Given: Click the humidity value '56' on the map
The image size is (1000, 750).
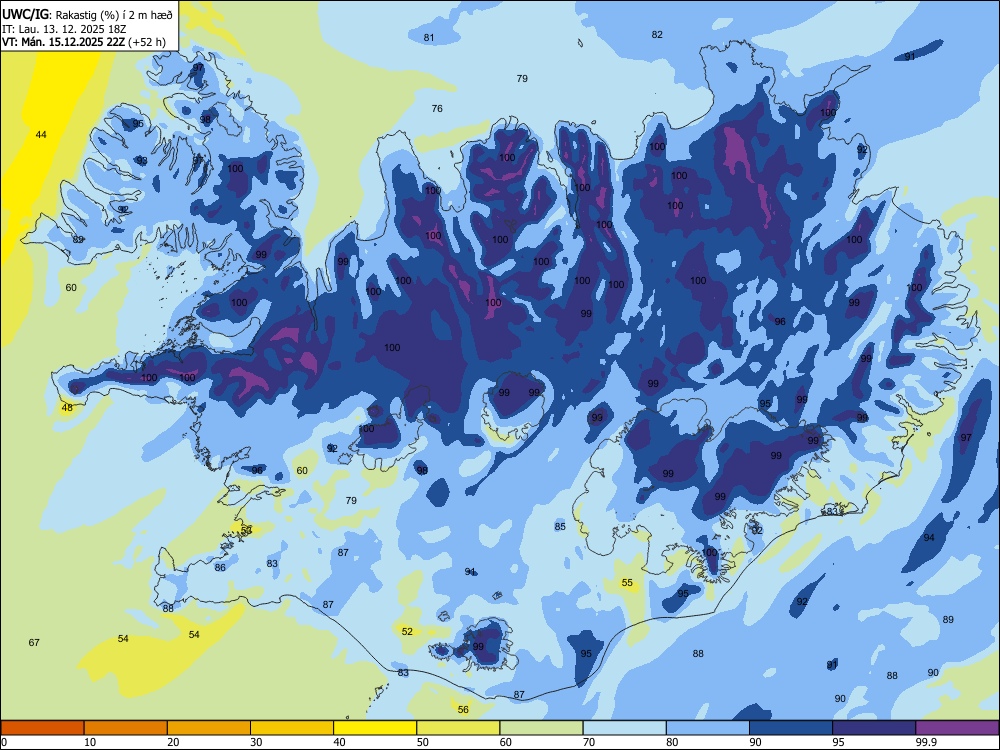Looking at the screenshot, I should pyautogui.click(x=463, y=709).
